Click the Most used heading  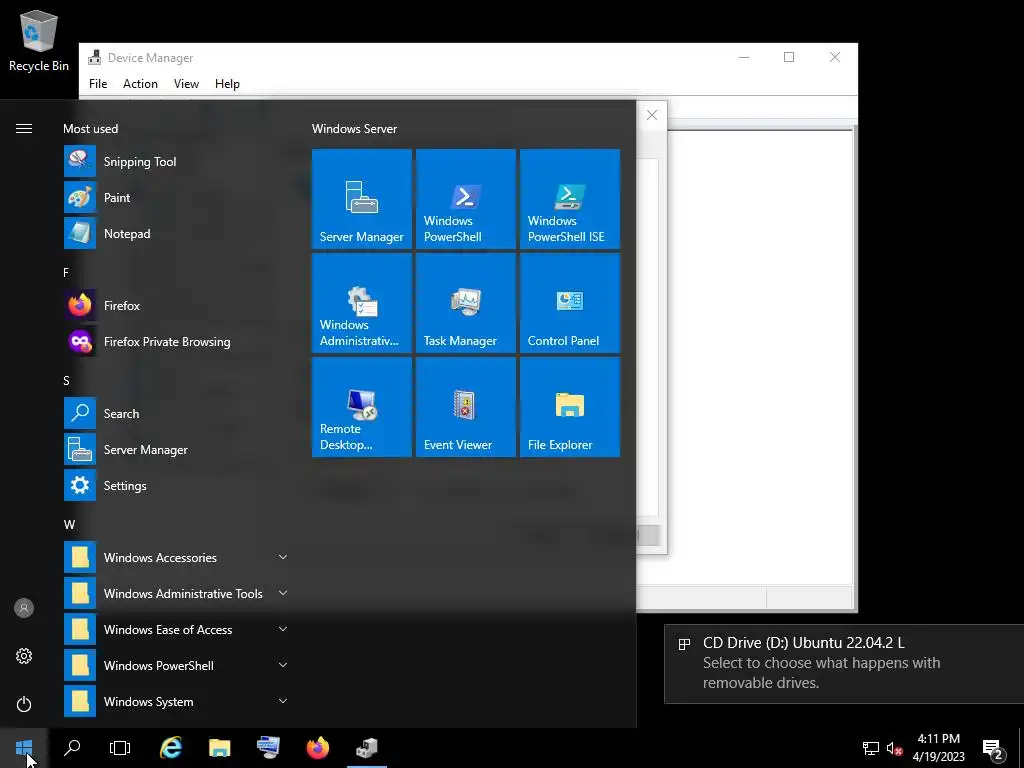pos(91,129)
